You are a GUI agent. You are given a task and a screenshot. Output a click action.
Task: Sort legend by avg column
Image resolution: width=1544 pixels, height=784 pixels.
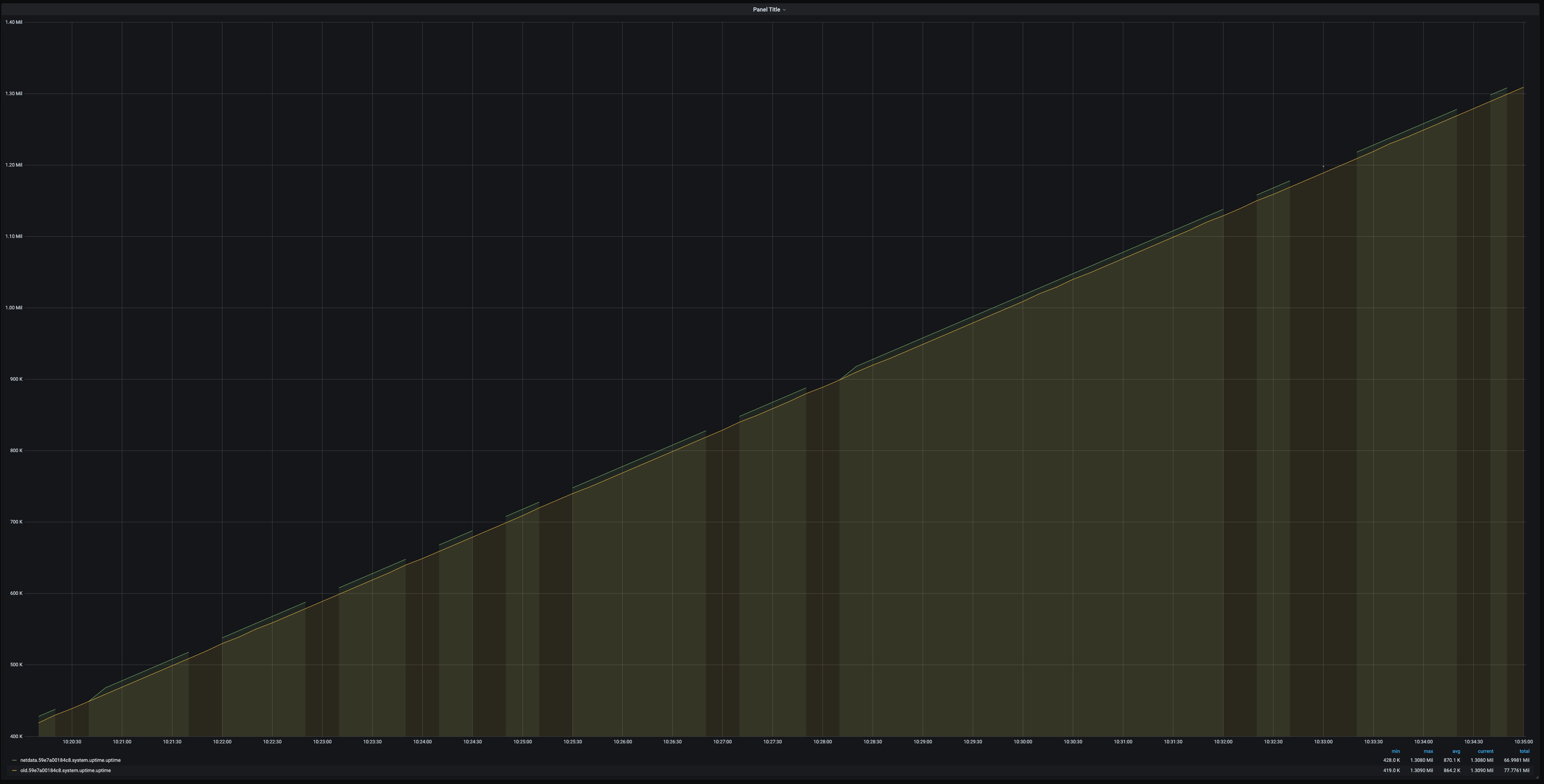[1456, 751]
